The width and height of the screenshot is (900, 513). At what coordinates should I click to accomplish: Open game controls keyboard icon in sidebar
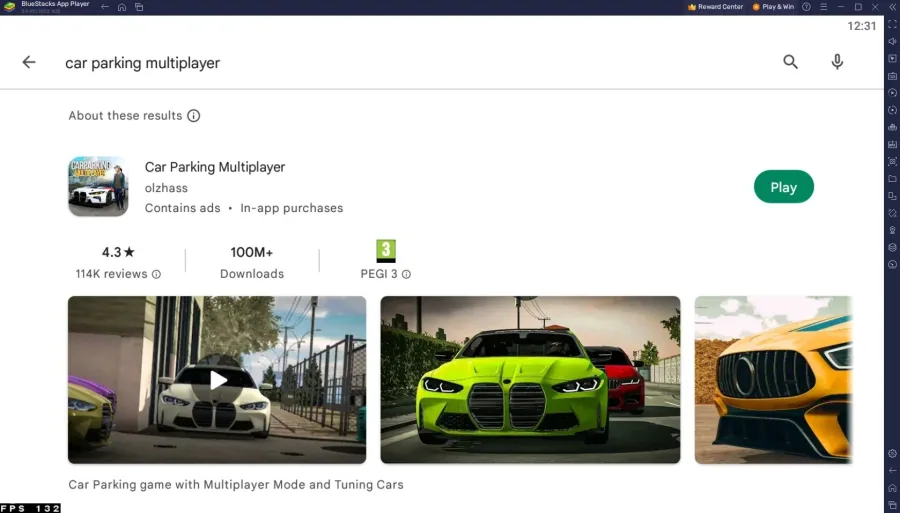(892, 76)
